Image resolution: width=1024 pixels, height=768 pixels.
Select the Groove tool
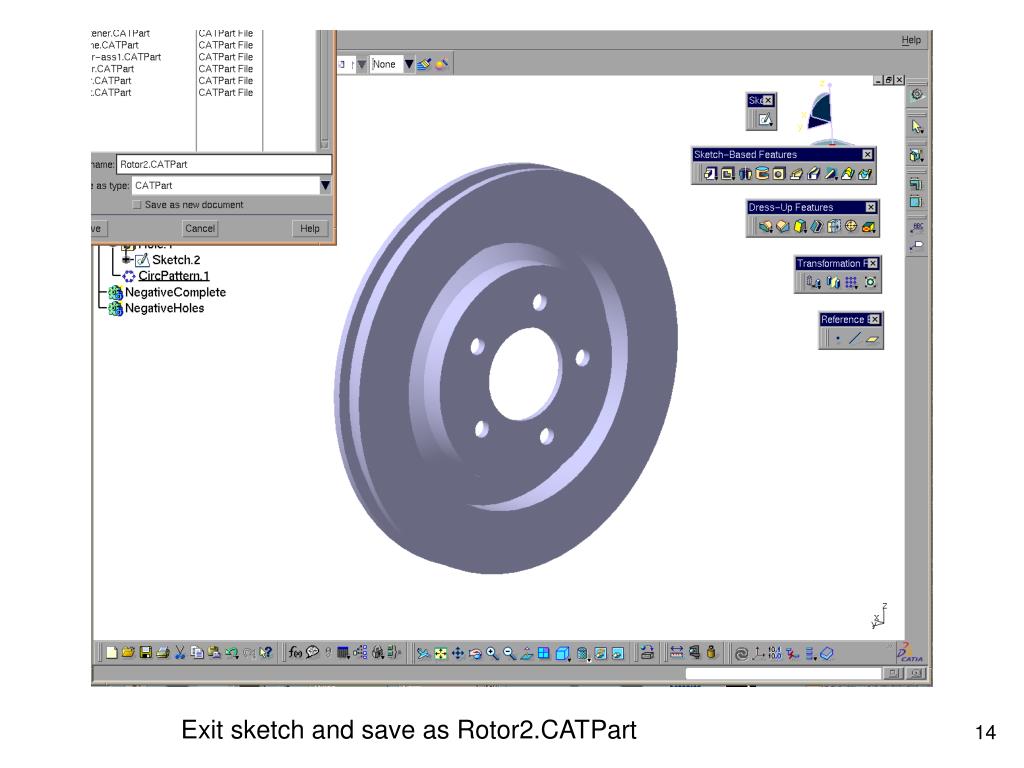(761, 174)
